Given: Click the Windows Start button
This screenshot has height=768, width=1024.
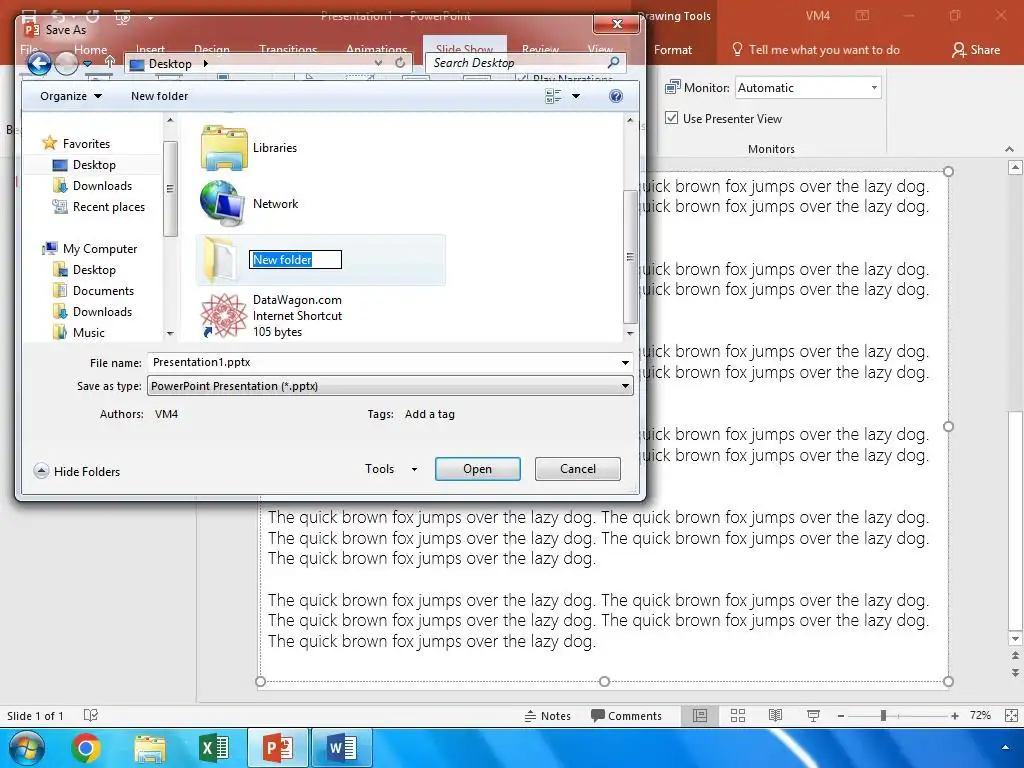Looking at the screenshot, I should 27,748.
